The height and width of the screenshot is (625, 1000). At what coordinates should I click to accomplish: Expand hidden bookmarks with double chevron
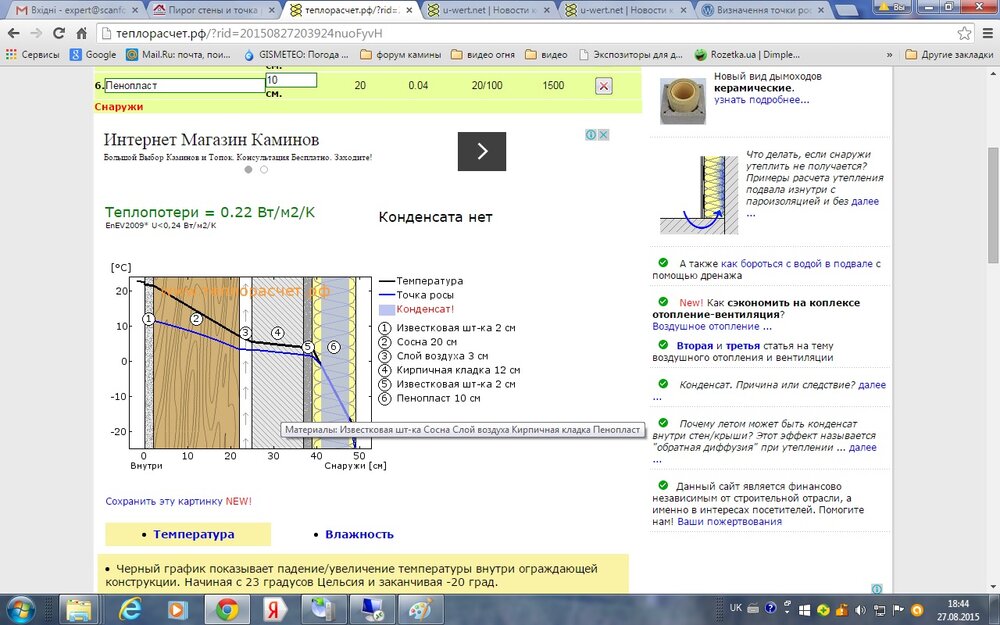890,55
